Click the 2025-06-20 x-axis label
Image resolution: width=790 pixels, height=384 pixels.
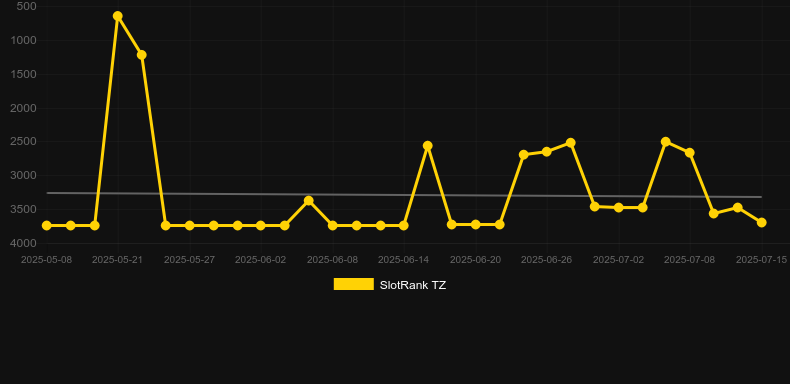click(x=476, y=260)
